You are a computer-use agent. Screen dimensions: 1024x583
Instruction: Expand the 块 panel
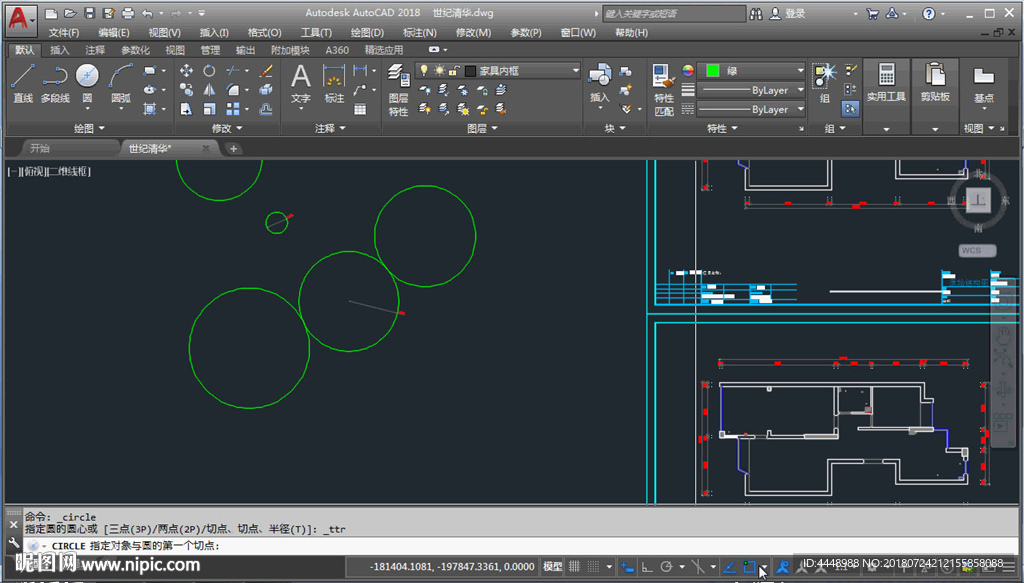coord(615,129)
